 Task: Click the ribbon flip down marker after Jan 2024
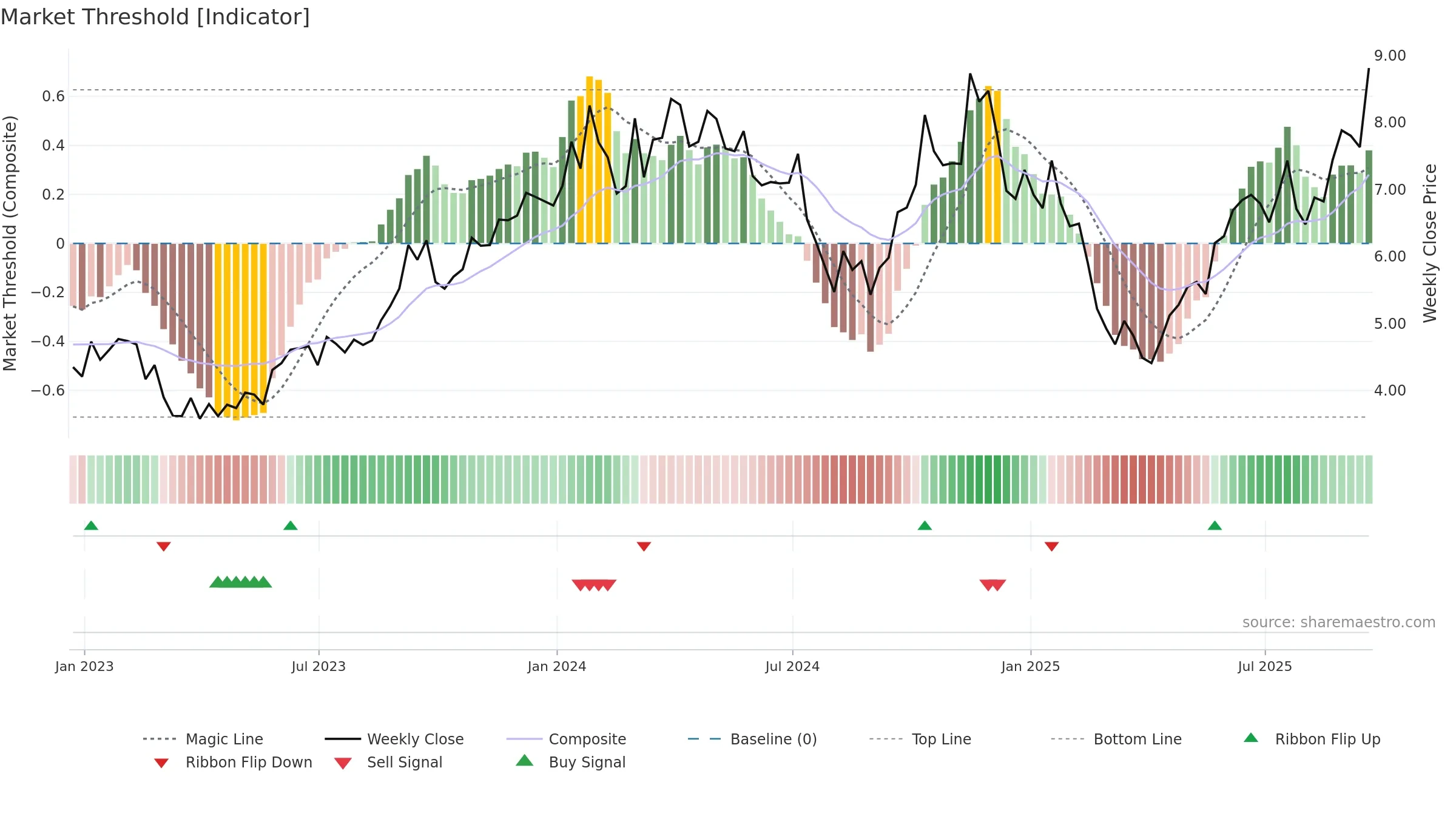click(x=644, y=547)
